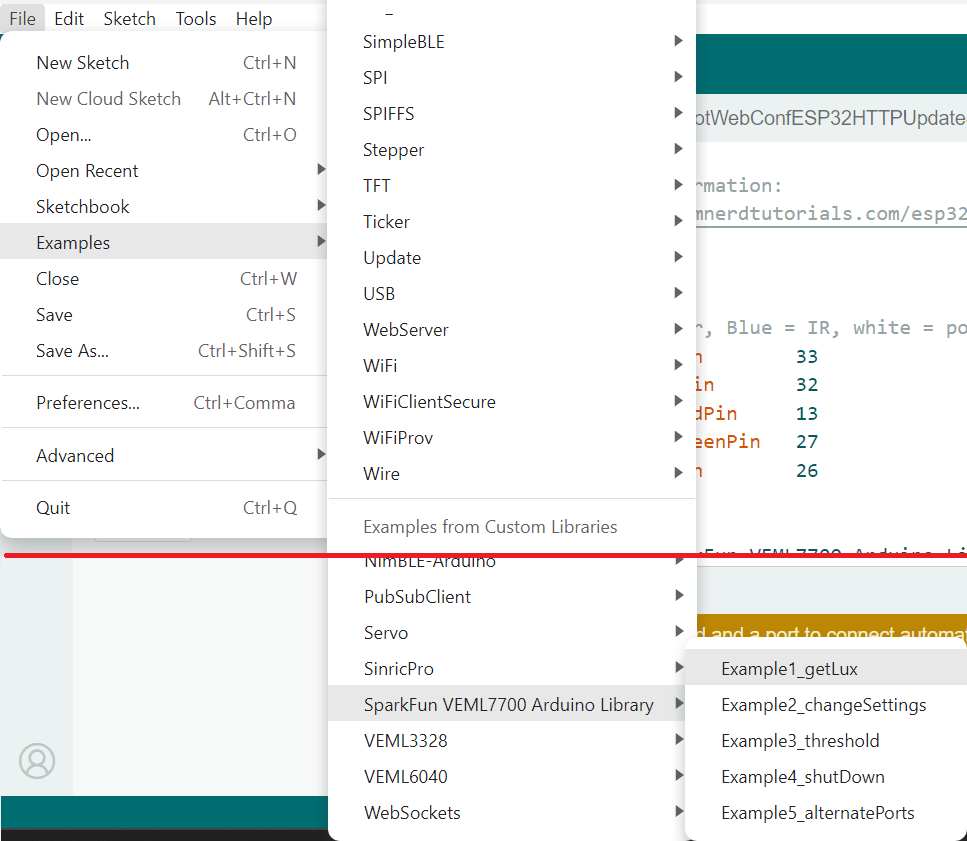Open USB examples submenu
This screenshot has height=841, width=967.
(x=512, y=293)
